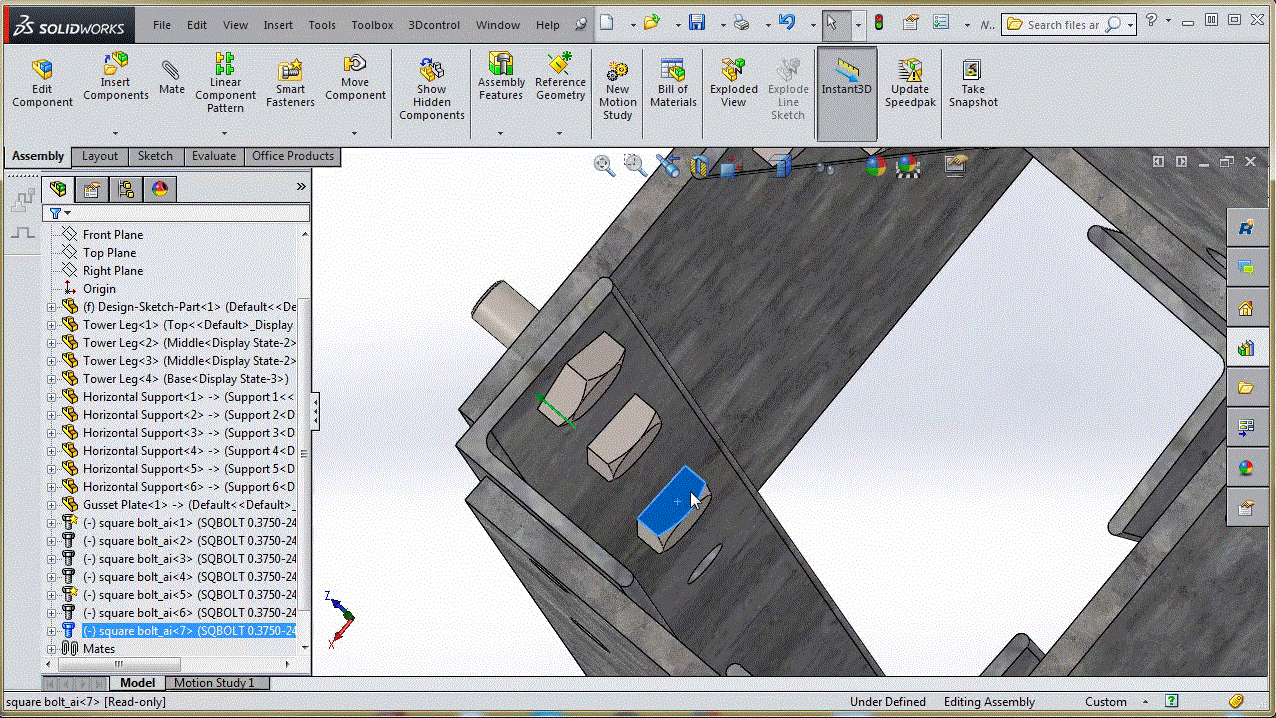Click the Smart Fasteners tool
Viewport: 1276px width, 718px height.
point(290,84)
